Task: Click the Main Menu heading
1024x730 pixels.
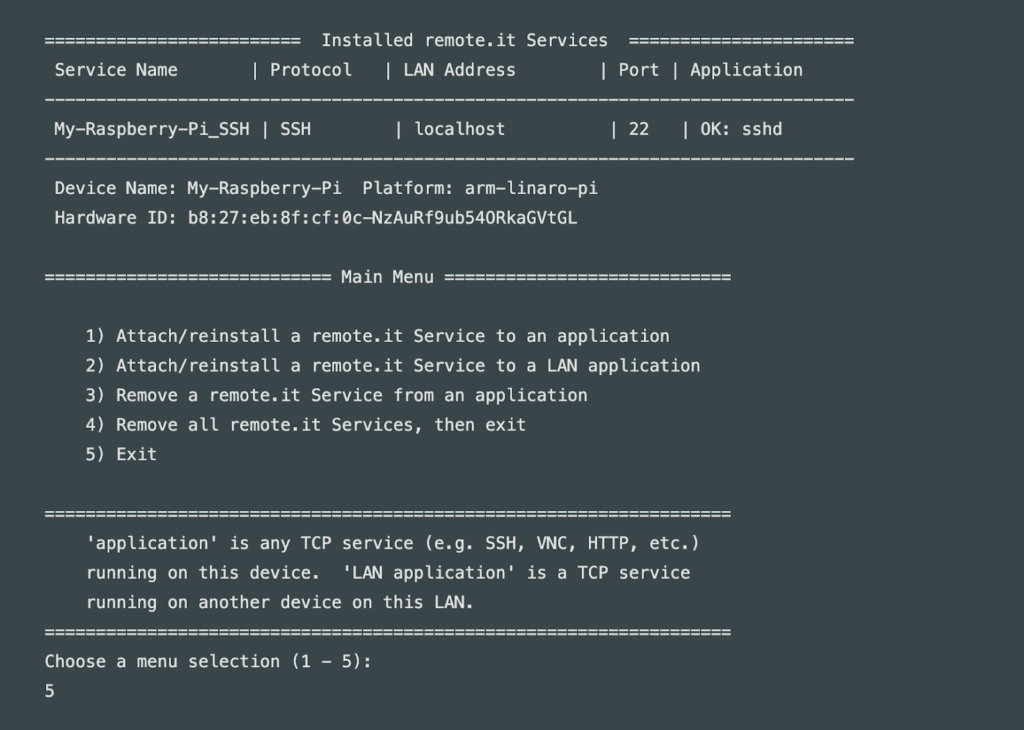Action: click(387, 277)
